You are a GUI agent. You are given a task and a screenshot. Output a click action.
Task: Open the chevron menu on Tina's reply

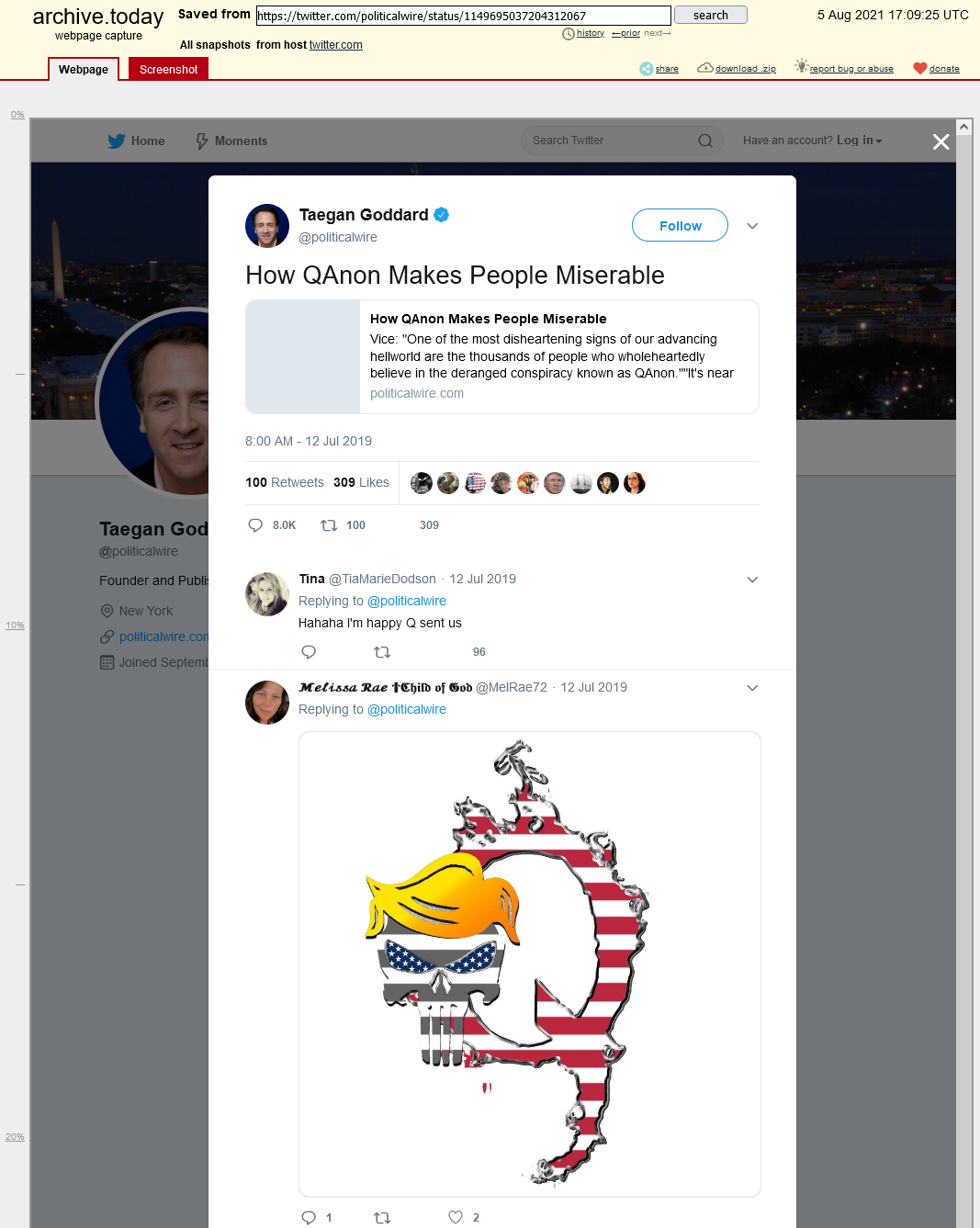pyautogui.click(x=752, y=580)
